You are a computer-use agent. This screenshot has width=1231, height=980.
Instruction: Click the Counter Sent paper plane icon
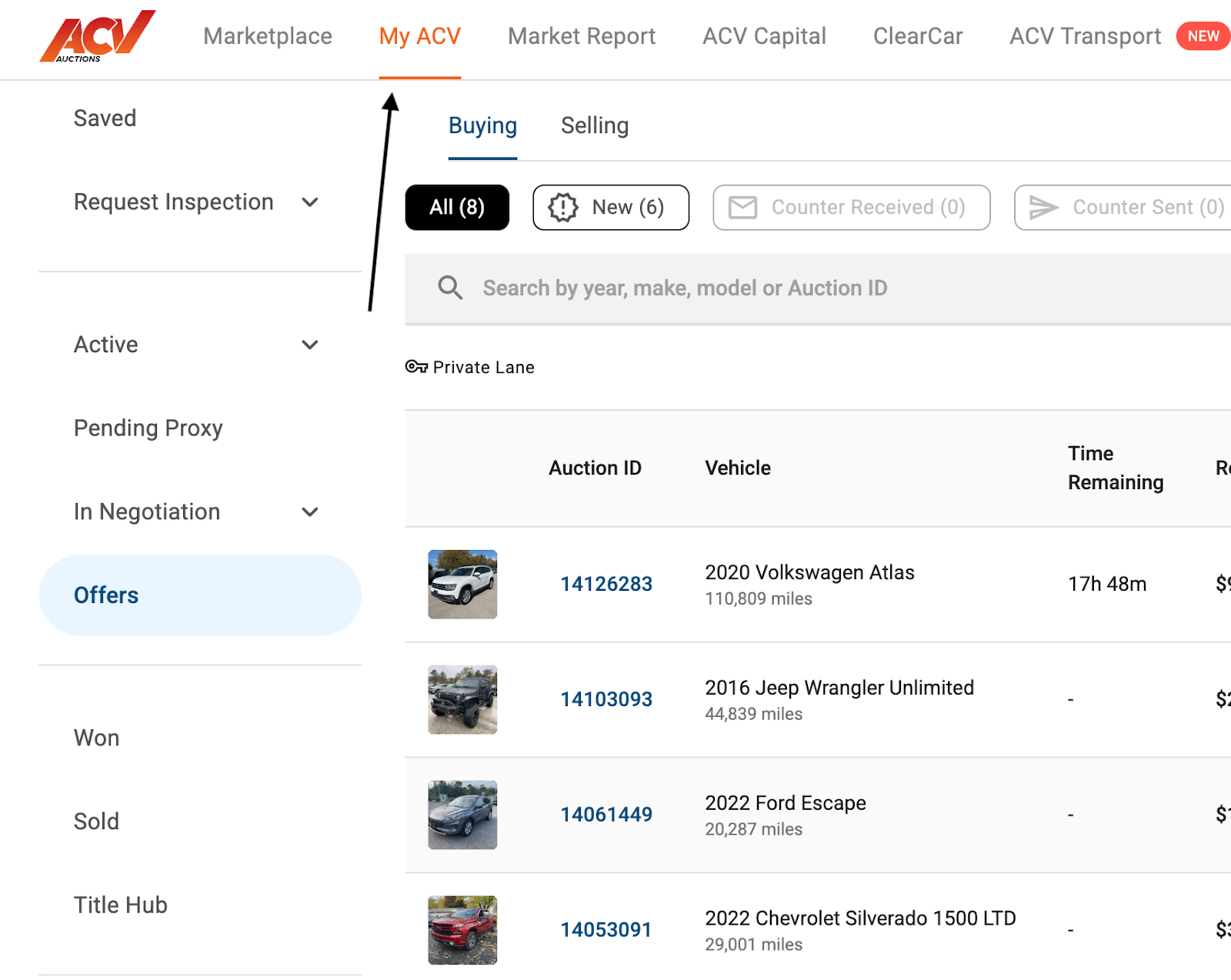point(1044,207)
